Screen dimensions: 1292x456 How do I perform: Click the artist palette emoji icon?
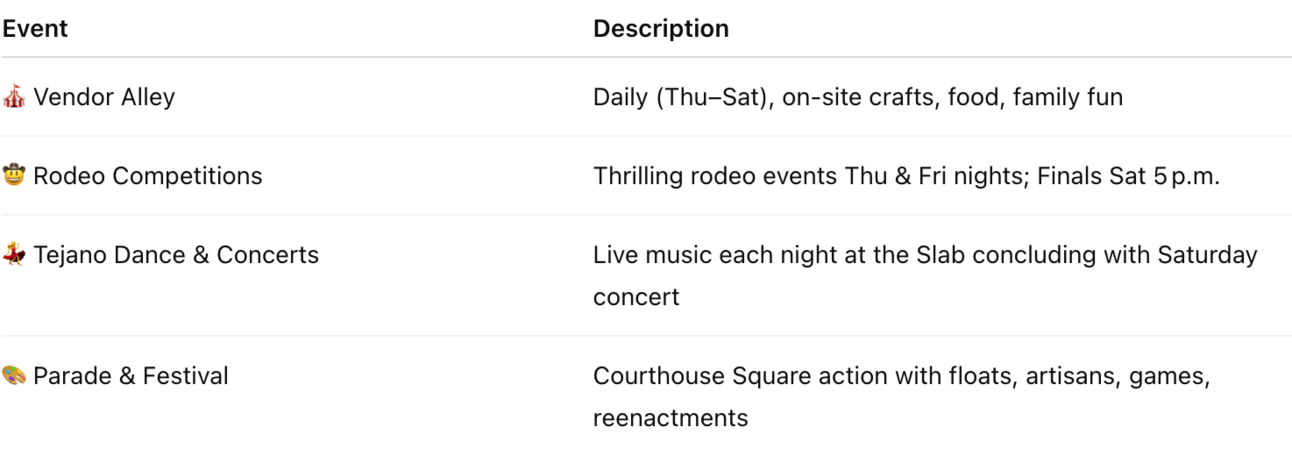13,376
